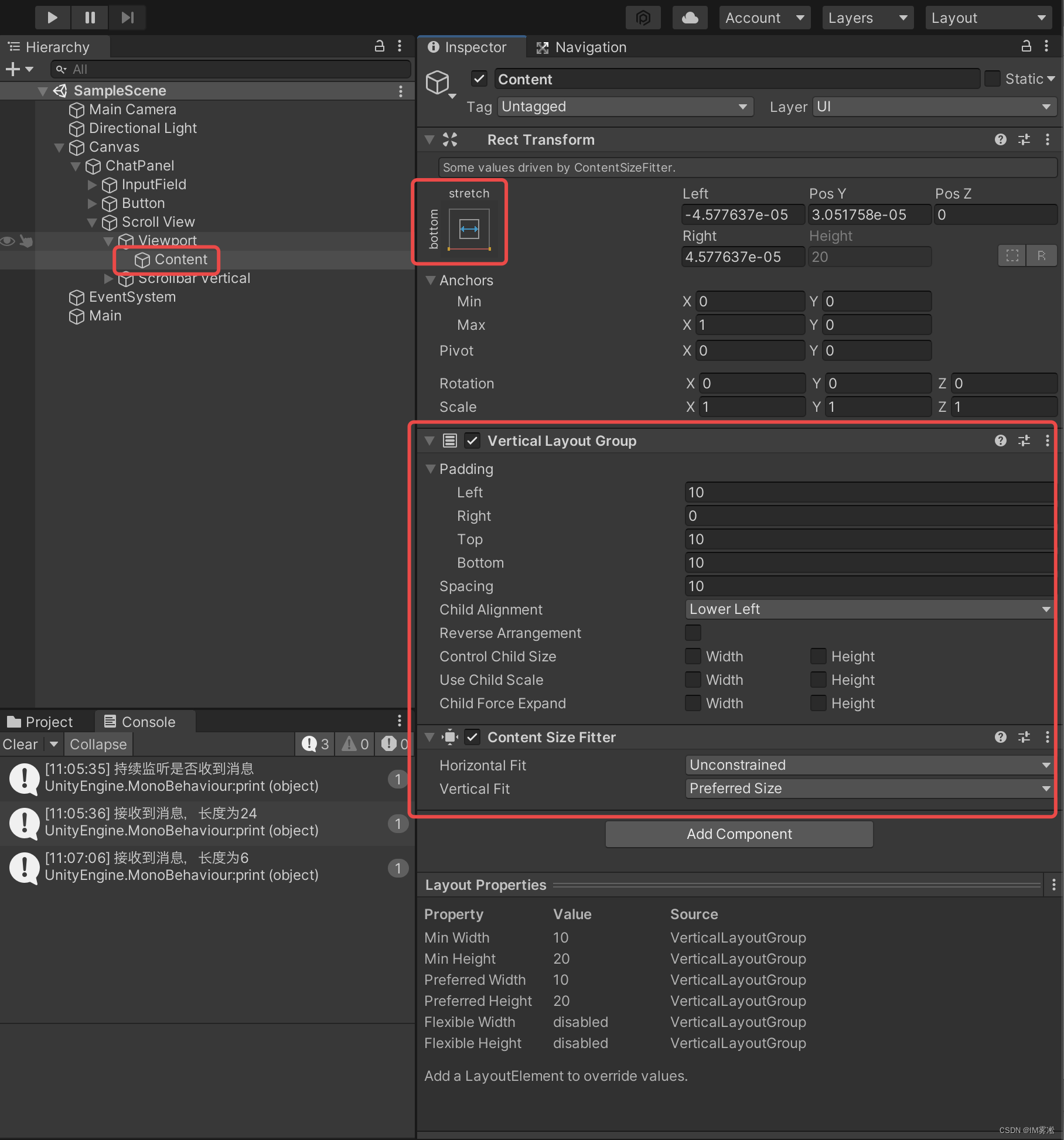The image size is (1064, 1140).
Task: Toggle the Static checkbox
Action: (993, 78)
